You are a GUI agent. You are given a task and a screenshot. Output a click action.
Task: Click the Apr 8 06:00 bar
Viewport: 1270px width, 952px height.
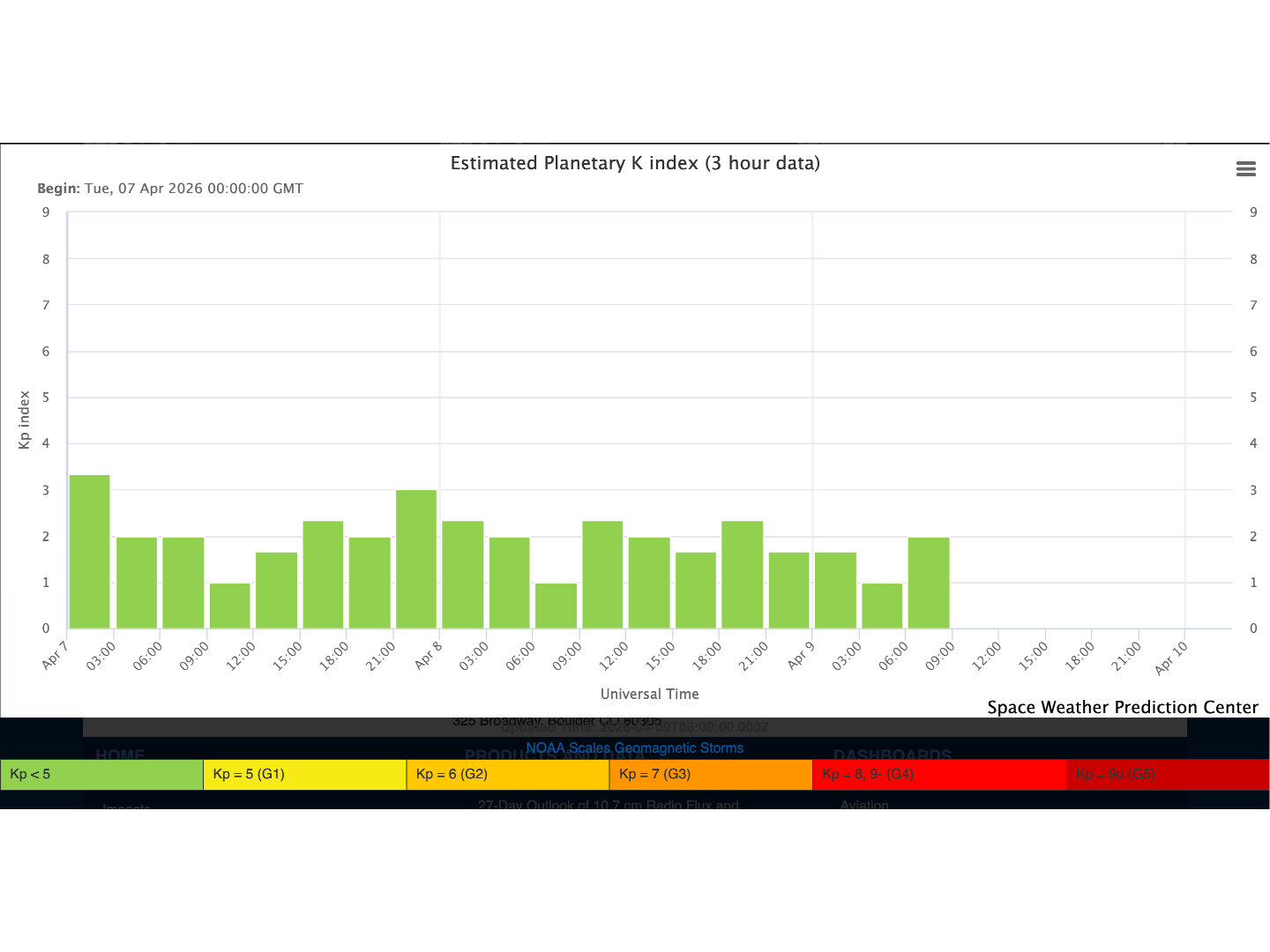[x=556, y=606]
